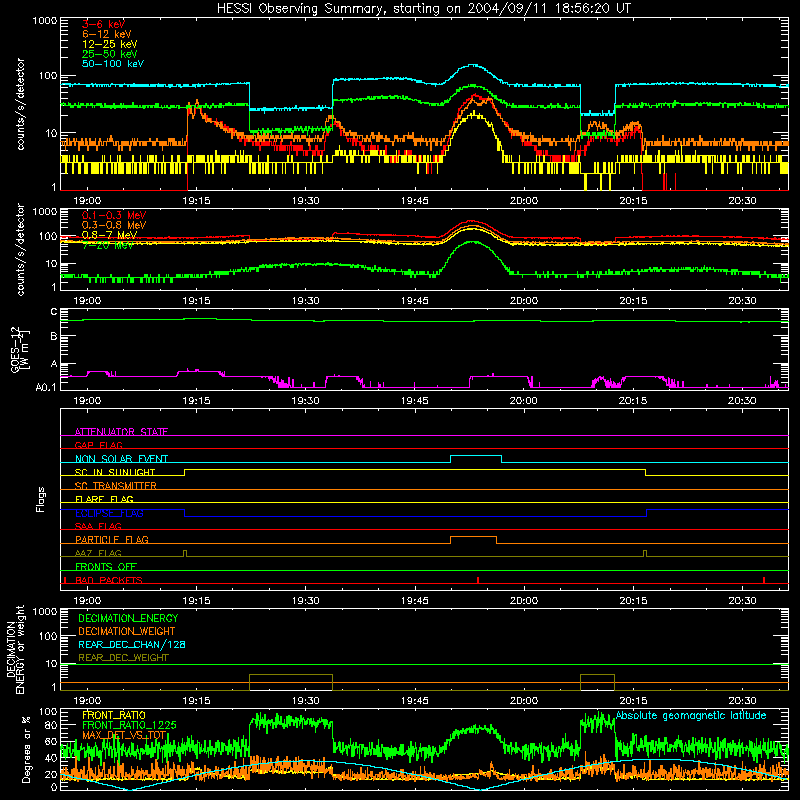Image resolution: width=800 pixels, height=800 pixels.
Task: Pick the PARTICLE_FLAG label
Action: point(112,539)
